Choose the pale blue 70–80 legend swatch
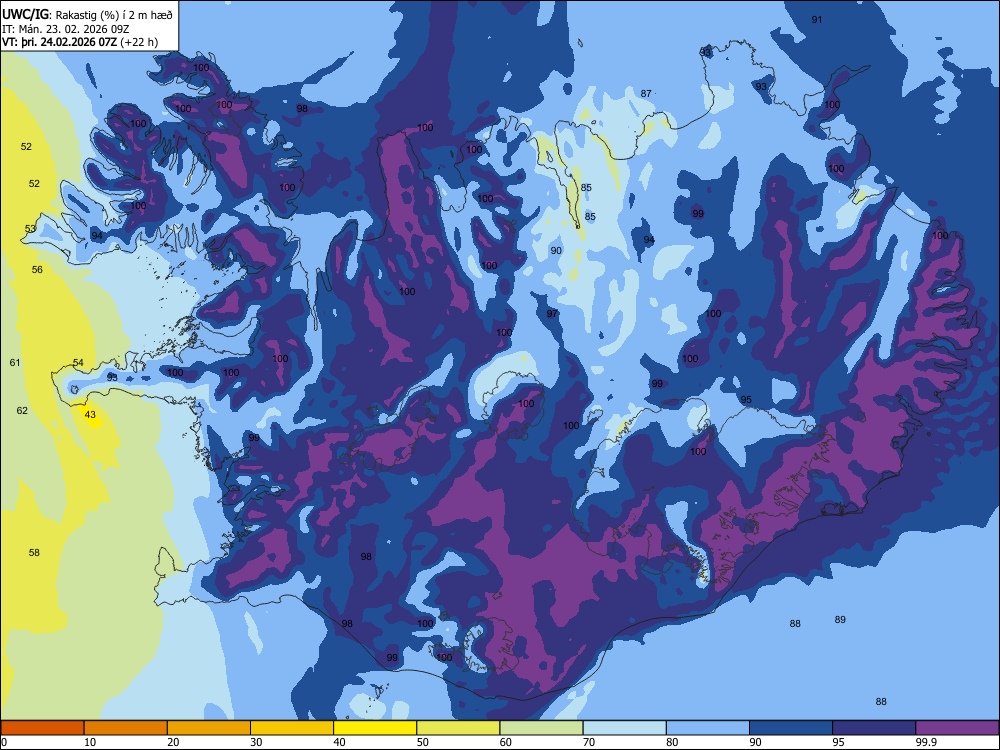Screen dimensions: 1000x750 point(624,728)
